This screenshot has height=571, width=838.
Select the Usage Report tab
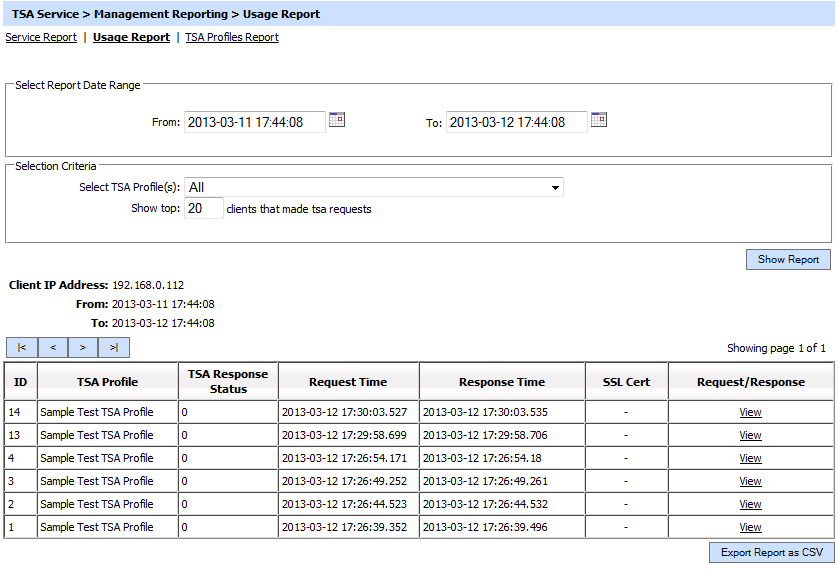point(131,37)
